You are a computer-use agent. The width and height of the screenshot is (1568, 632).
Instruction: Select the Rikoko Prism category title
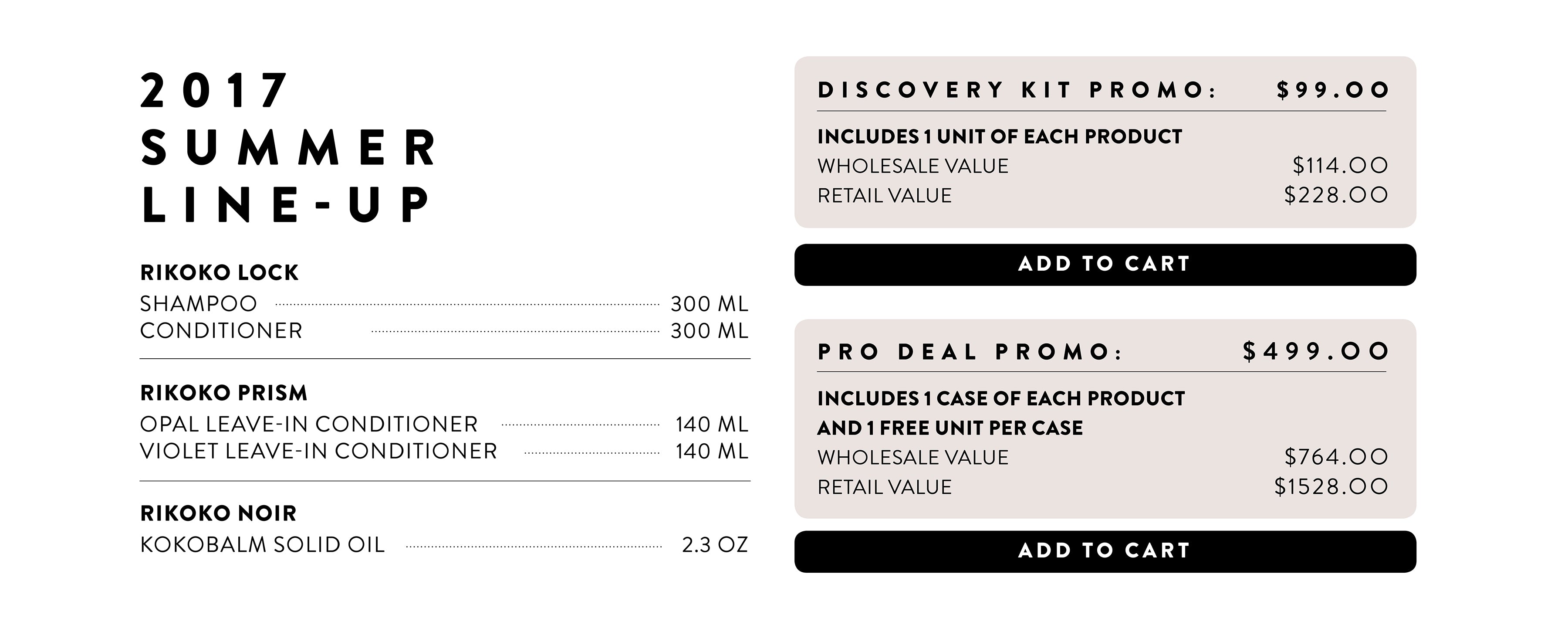223,393
